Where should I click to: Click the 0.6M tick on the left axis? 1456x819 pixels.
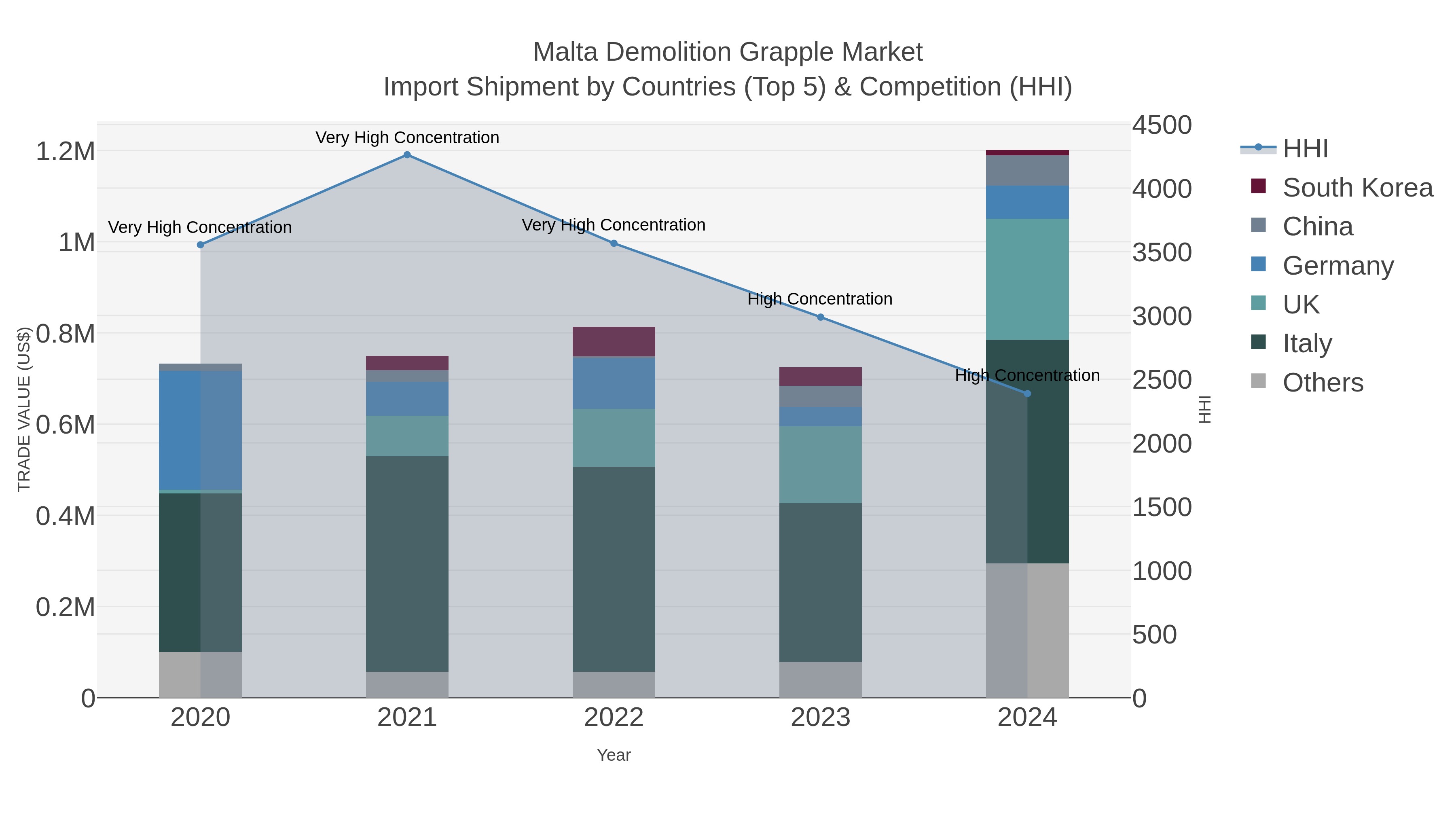66,425
